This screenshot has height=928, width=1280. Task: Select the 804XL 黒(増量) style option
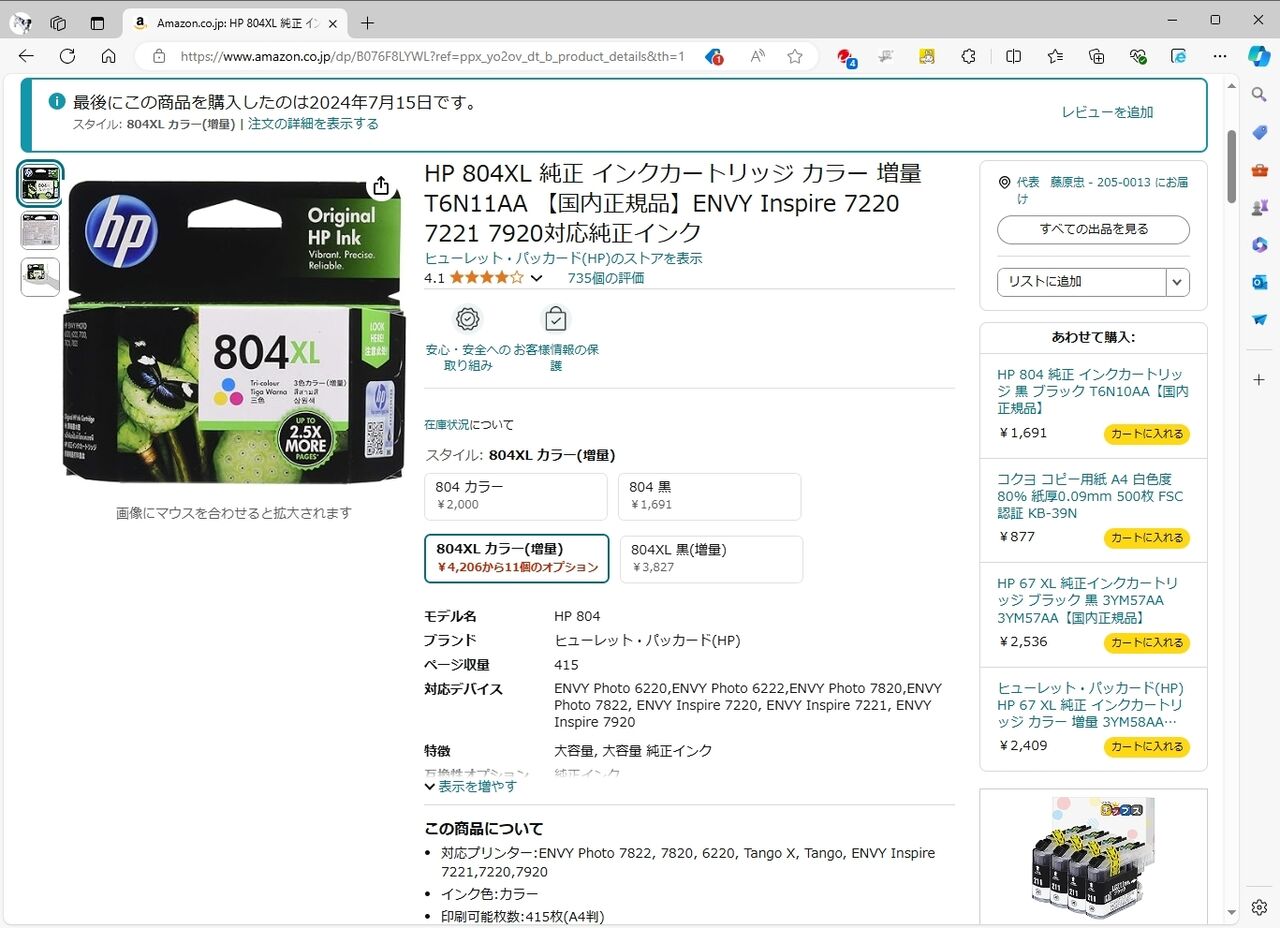(711, 558)
